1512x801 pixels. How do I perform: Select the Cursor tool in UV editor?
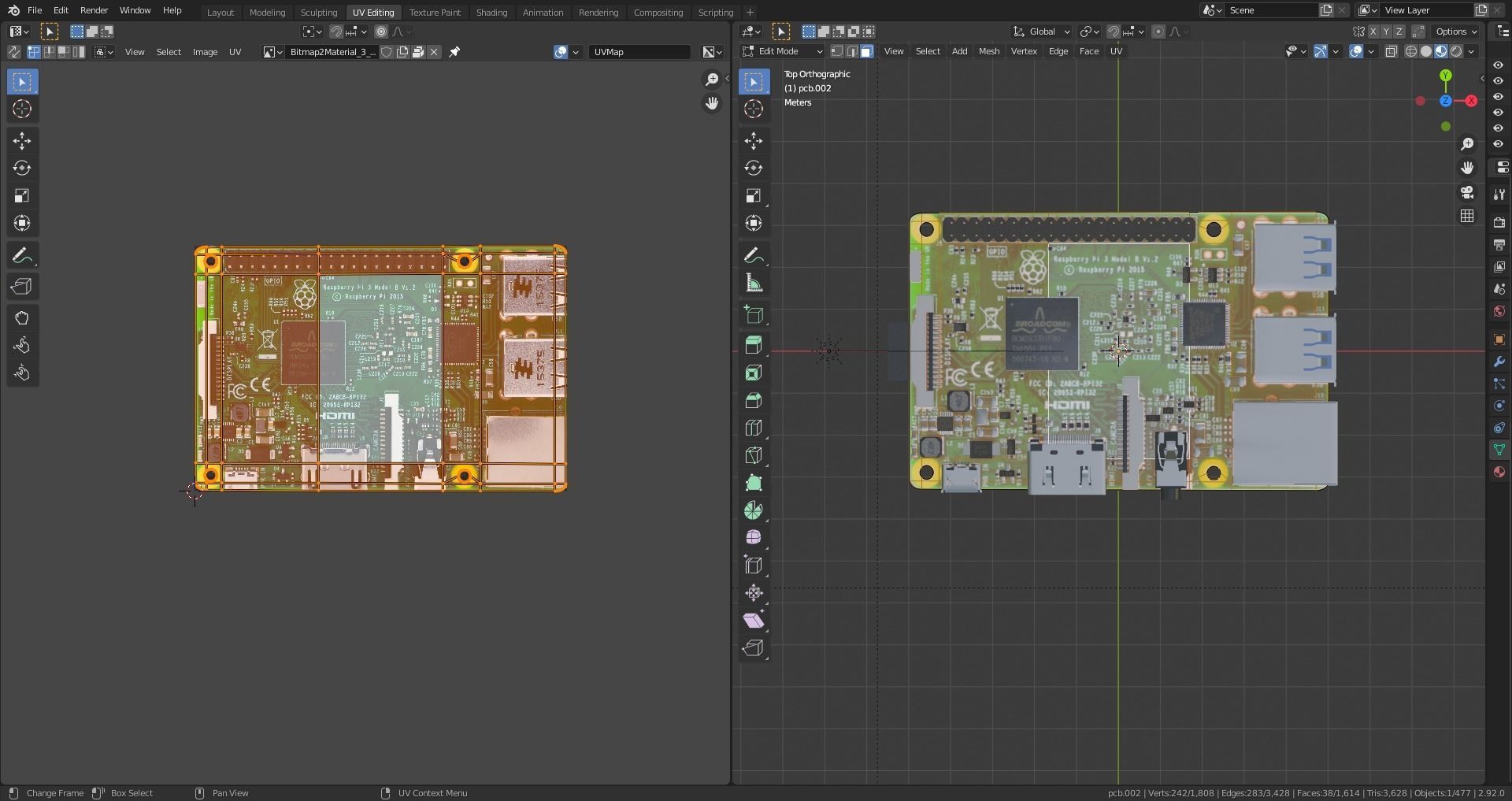22,109
